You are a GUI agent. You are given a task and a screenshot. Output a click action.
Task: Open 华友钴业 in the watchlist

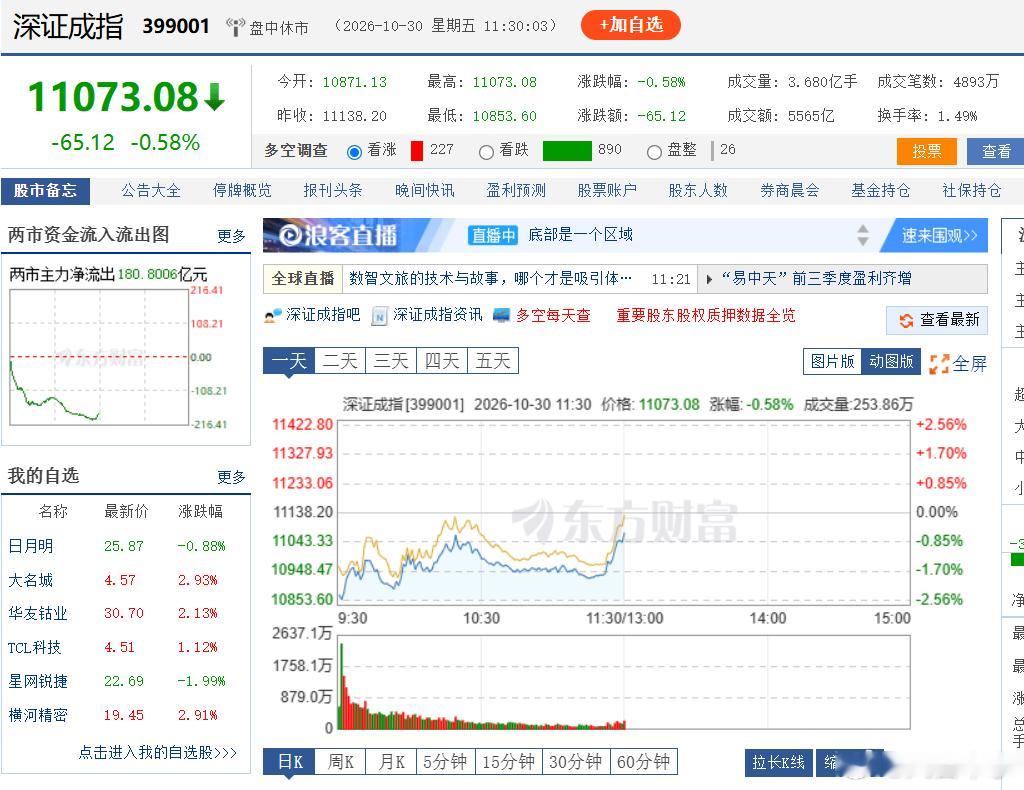click(x=38, y=614)
